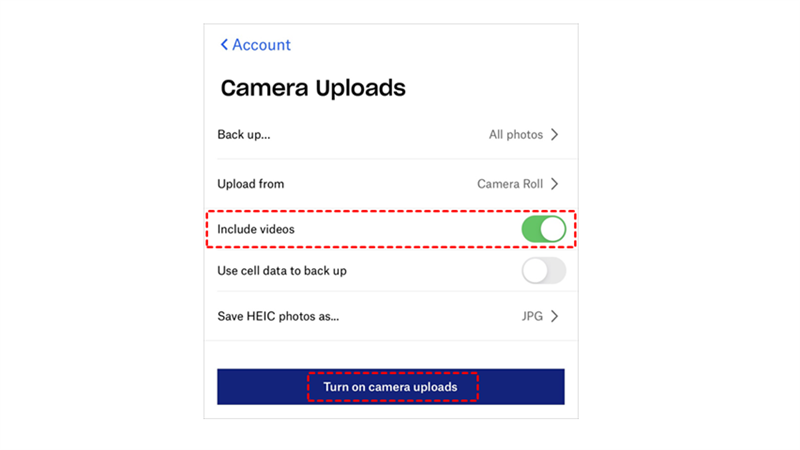Screen dimensions: 800x450
Task: Click the chevron on the Back up row
Action: (x=555, y=134)
